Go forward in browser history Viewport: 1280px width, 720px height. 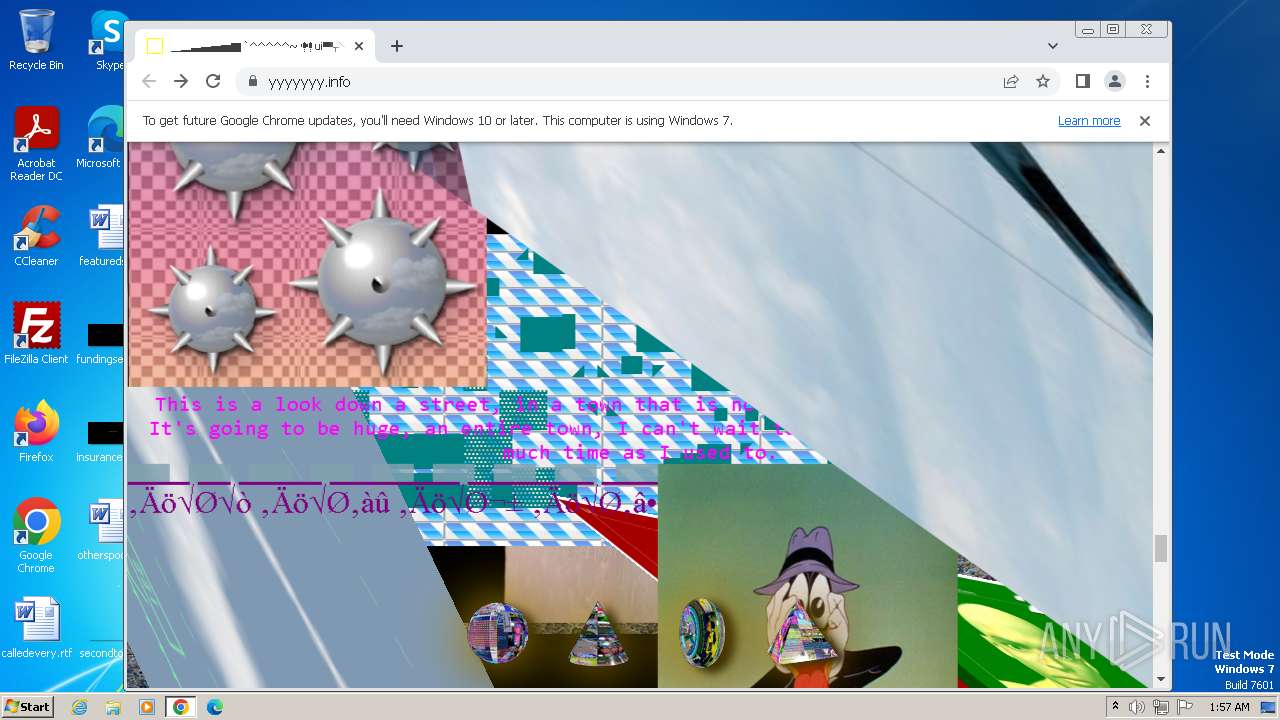(181, 81)
